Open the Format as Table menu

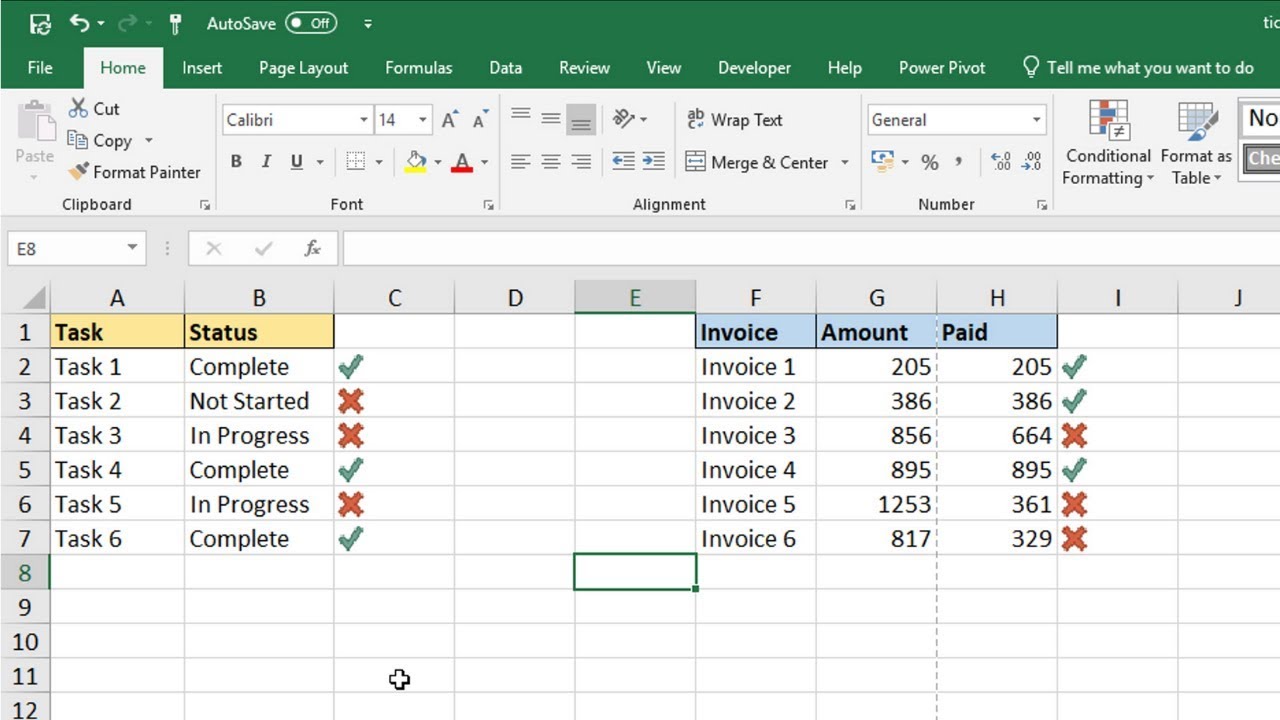click(1197, 143)
